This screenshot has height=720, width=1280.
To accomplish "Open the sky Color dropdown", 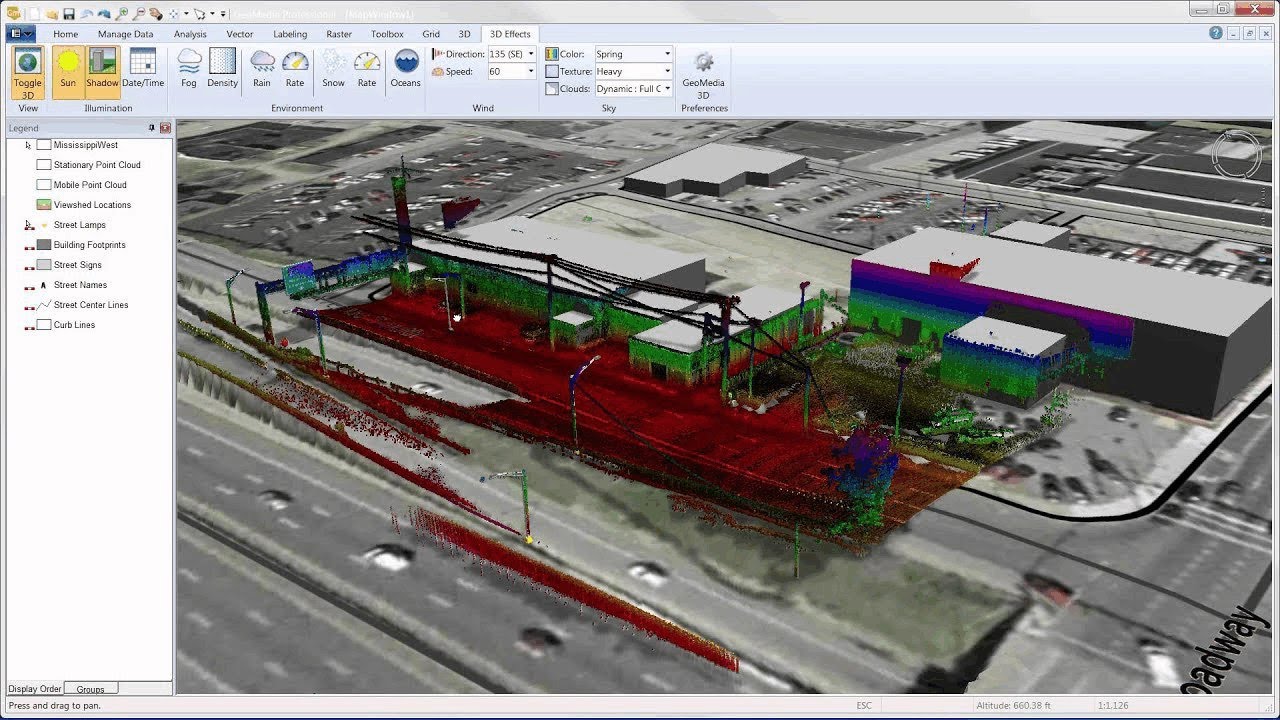I will click(x=667, y=54).
